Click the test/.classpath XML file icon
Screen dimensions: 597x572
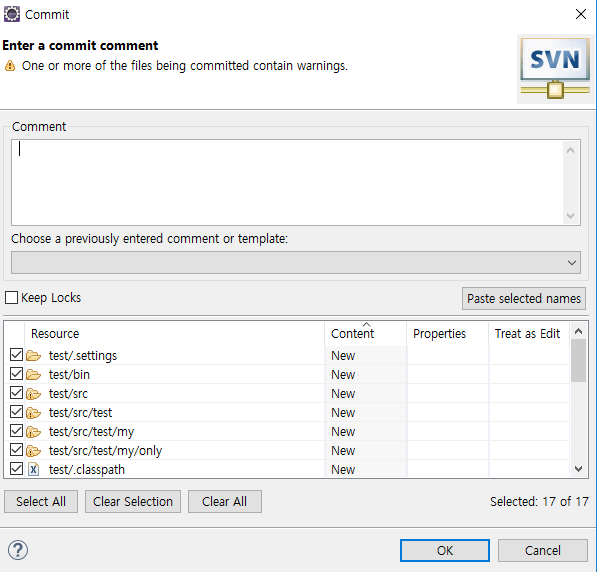(x=34, y=470)
